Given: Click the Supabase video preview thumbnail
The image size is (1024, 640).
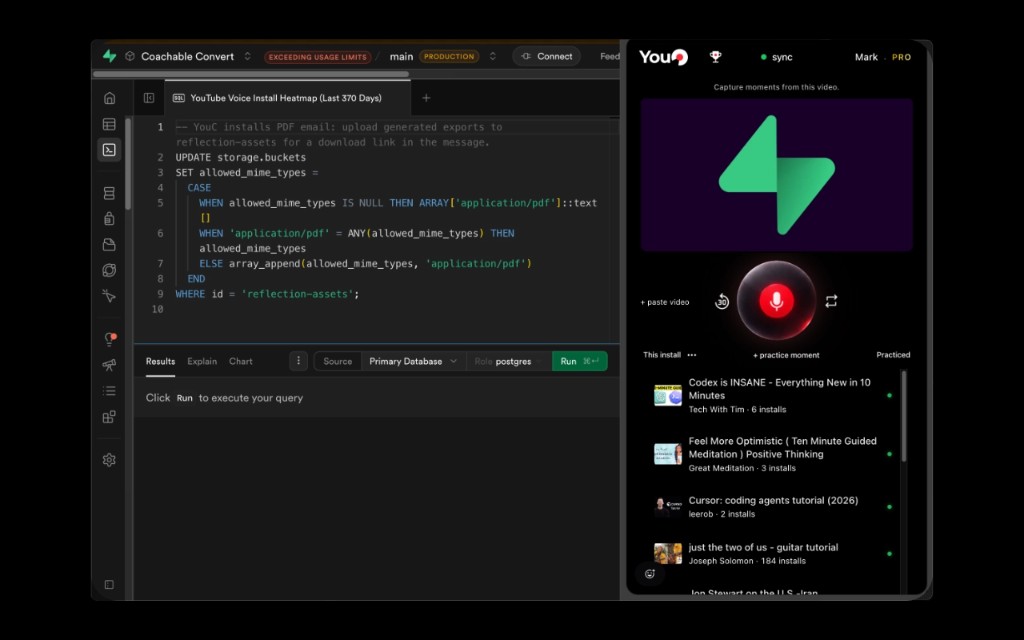Looking at the screenshot, I should (x=776, y=175).
